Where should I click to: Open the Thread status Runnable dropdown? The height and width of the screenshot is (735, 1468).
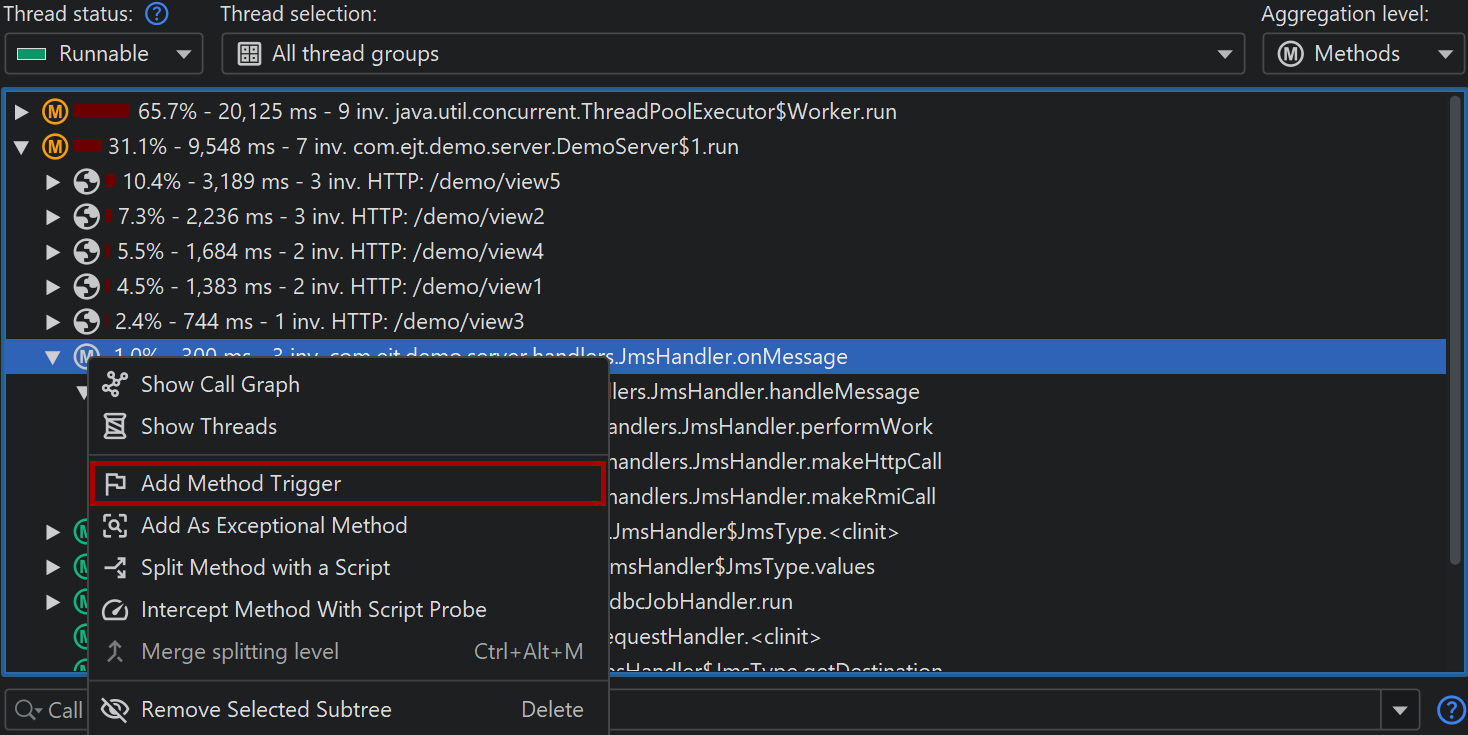tap(104, 54)
